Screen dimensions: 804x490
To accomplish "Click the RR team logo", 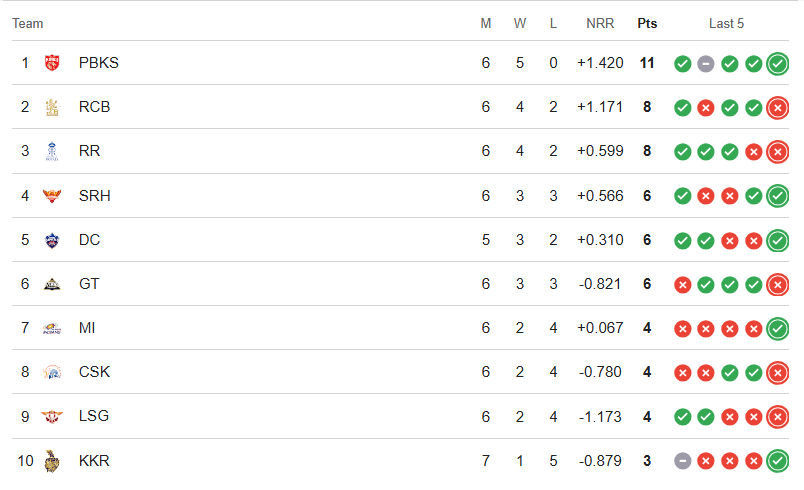I will (x=53, y=151).
